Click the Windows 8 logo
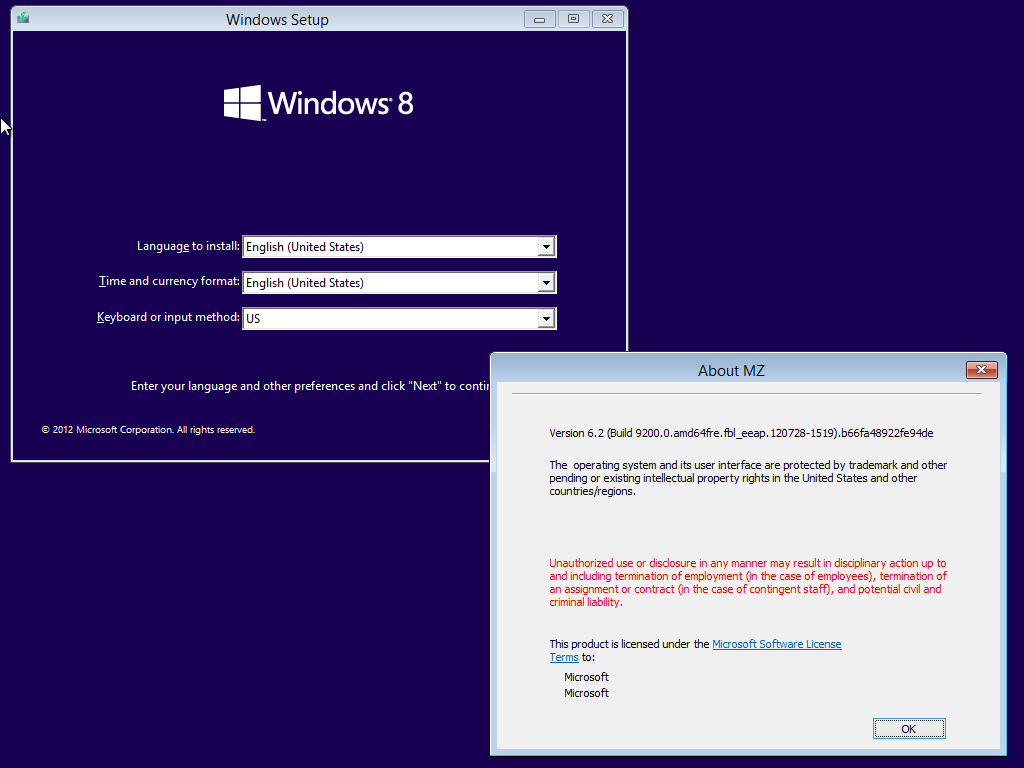Viewport: 1024px width, 768px height. coord(319,103)
